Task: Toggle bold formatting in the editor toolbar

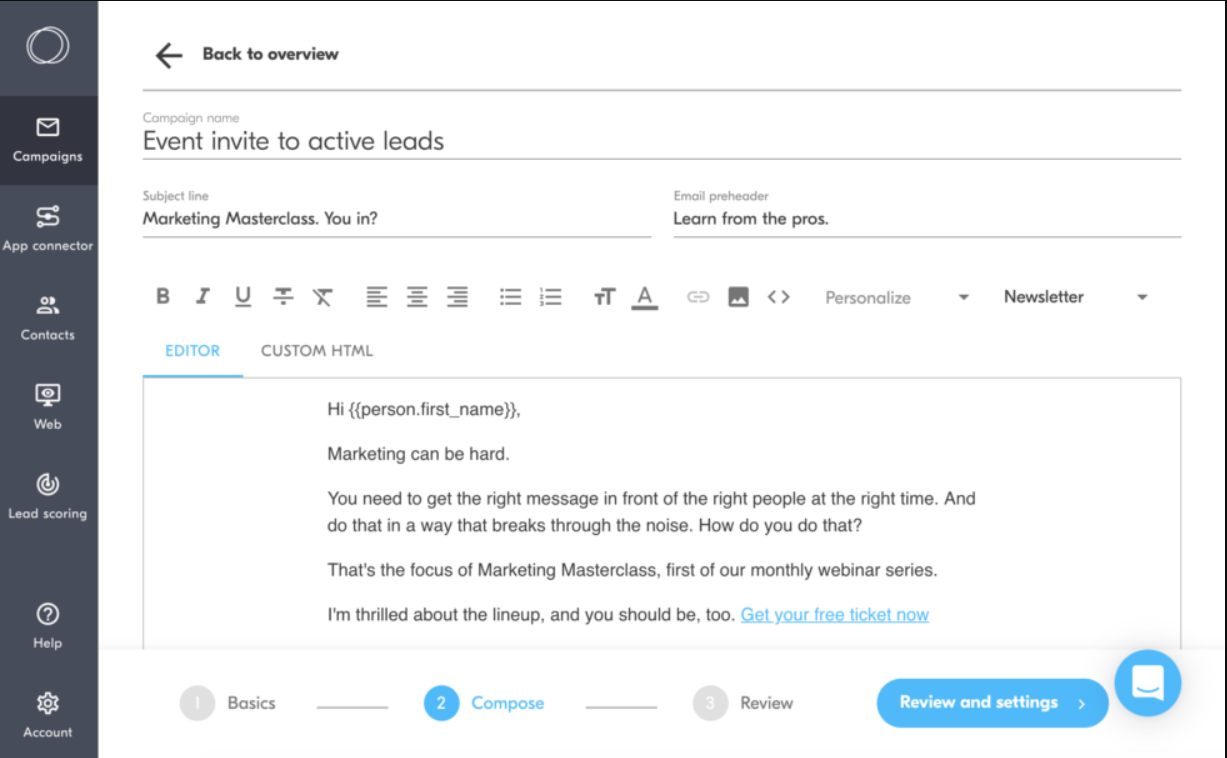Action: click(162, 296)
